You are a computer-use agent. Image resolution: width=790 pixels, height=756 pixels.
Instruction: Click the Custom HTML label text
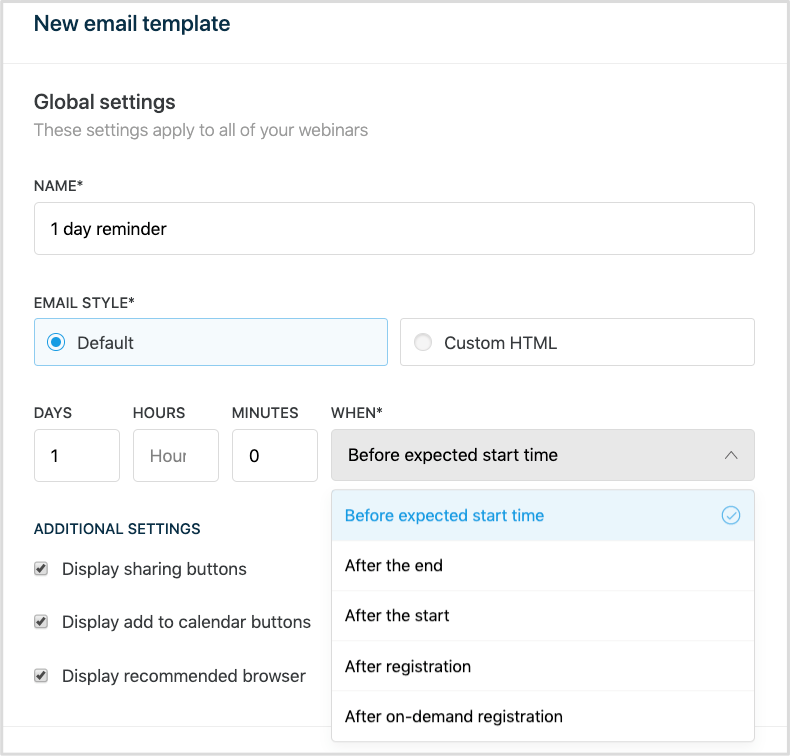point(500,343)
